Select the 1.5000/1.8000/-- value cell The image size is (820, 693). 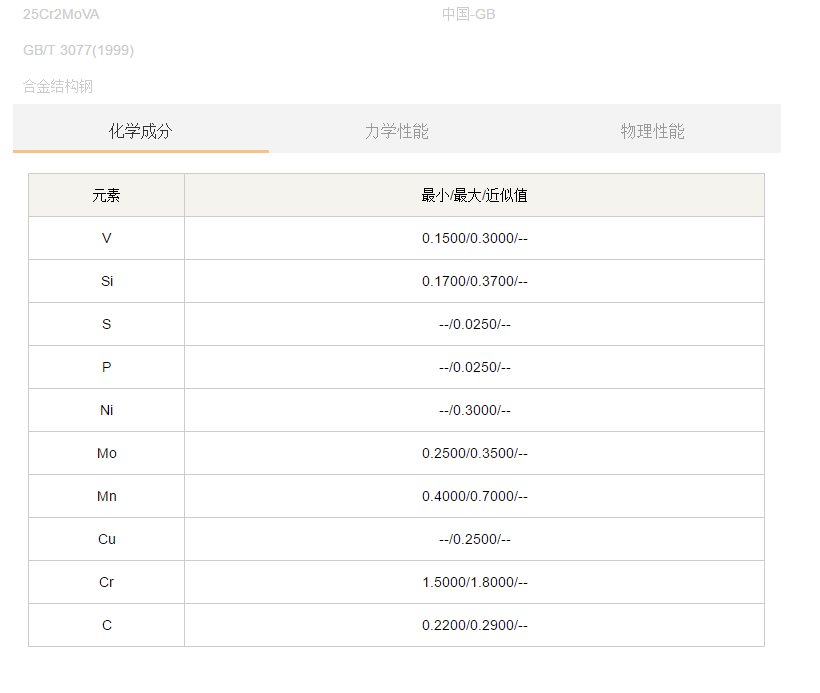[x=474, y=582]
